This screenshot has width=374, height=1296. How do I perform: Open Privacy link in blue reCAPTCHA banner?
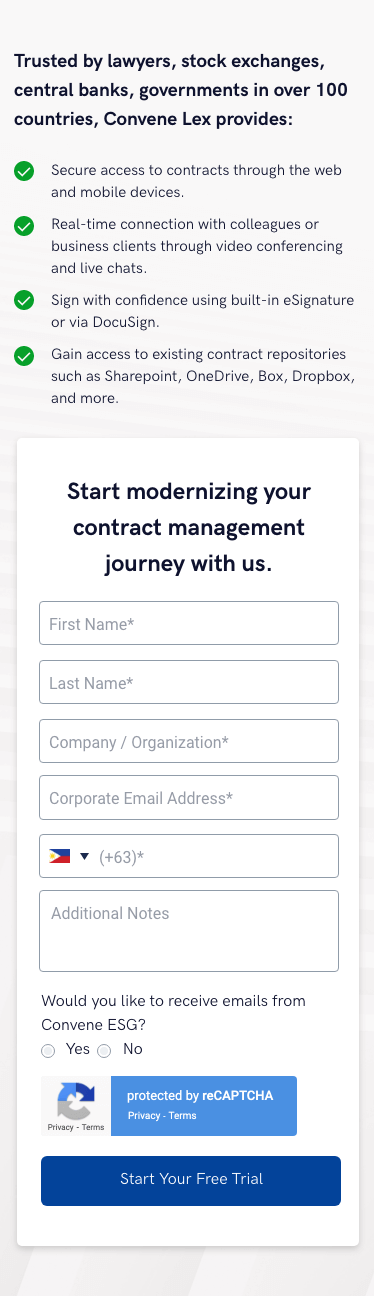[x=144, y=1116]
